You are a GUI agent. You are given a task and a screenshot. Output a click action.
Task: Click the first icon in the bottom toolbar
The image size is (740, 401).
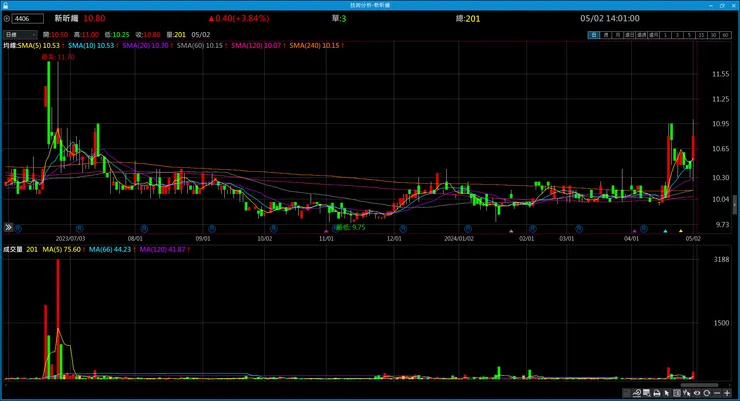[626, 393]
